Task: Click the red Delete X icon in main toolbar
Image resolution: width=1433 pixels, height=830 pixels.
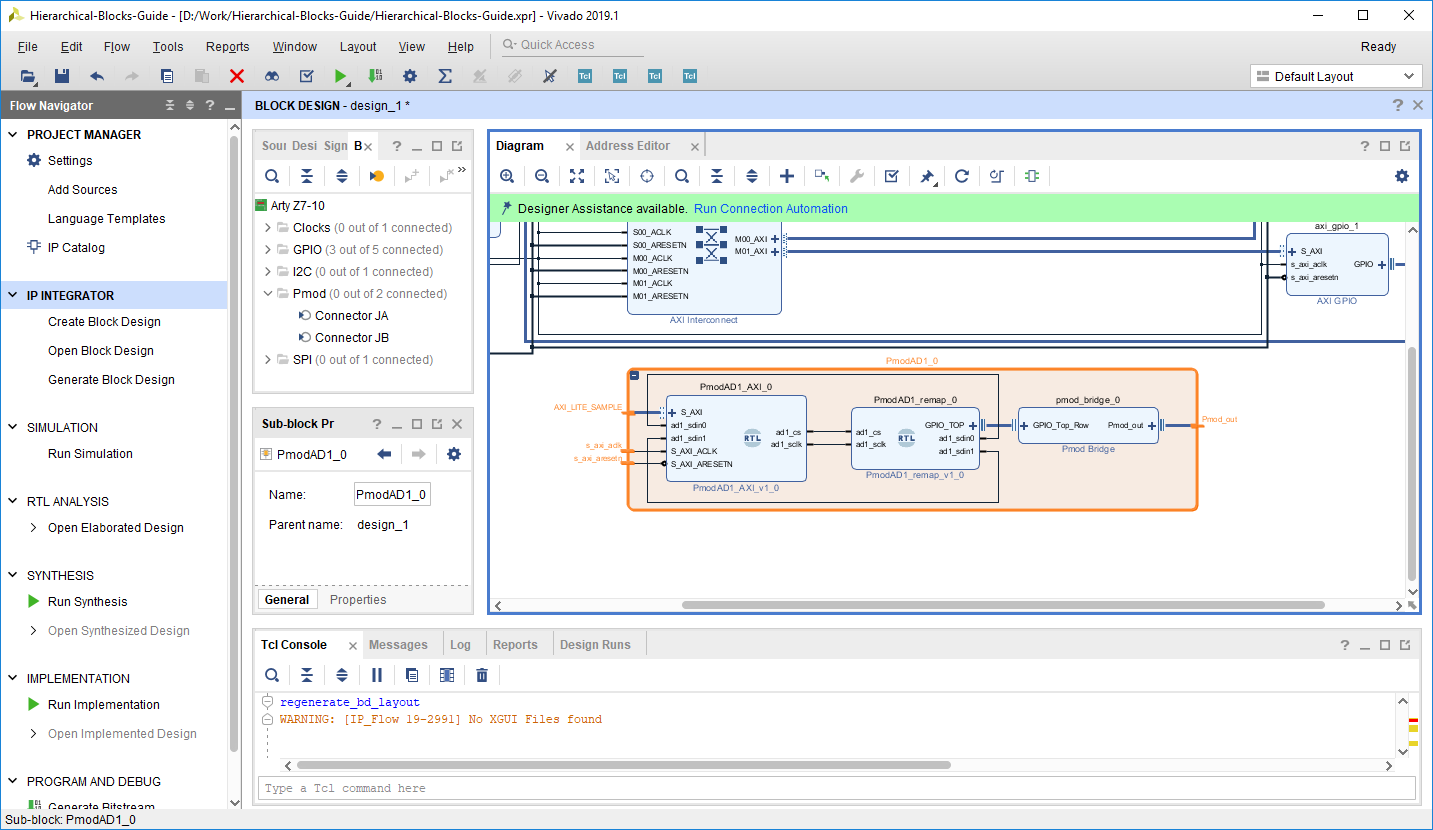Action: (x=237, y=76)
